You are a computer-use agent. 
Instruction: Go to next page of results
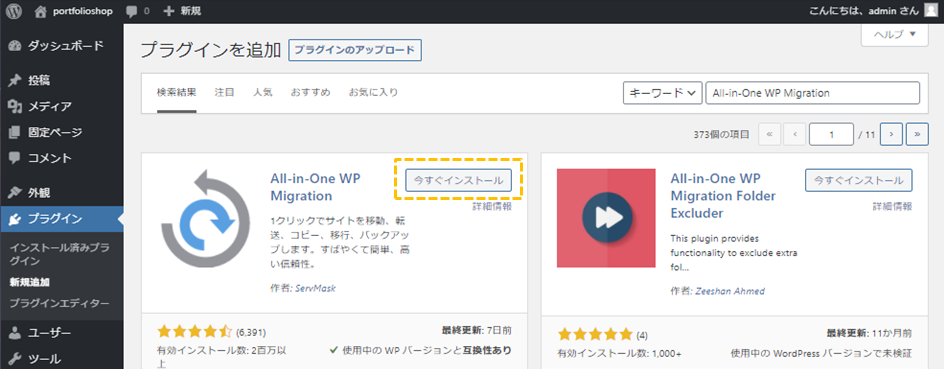coord(891,135)
